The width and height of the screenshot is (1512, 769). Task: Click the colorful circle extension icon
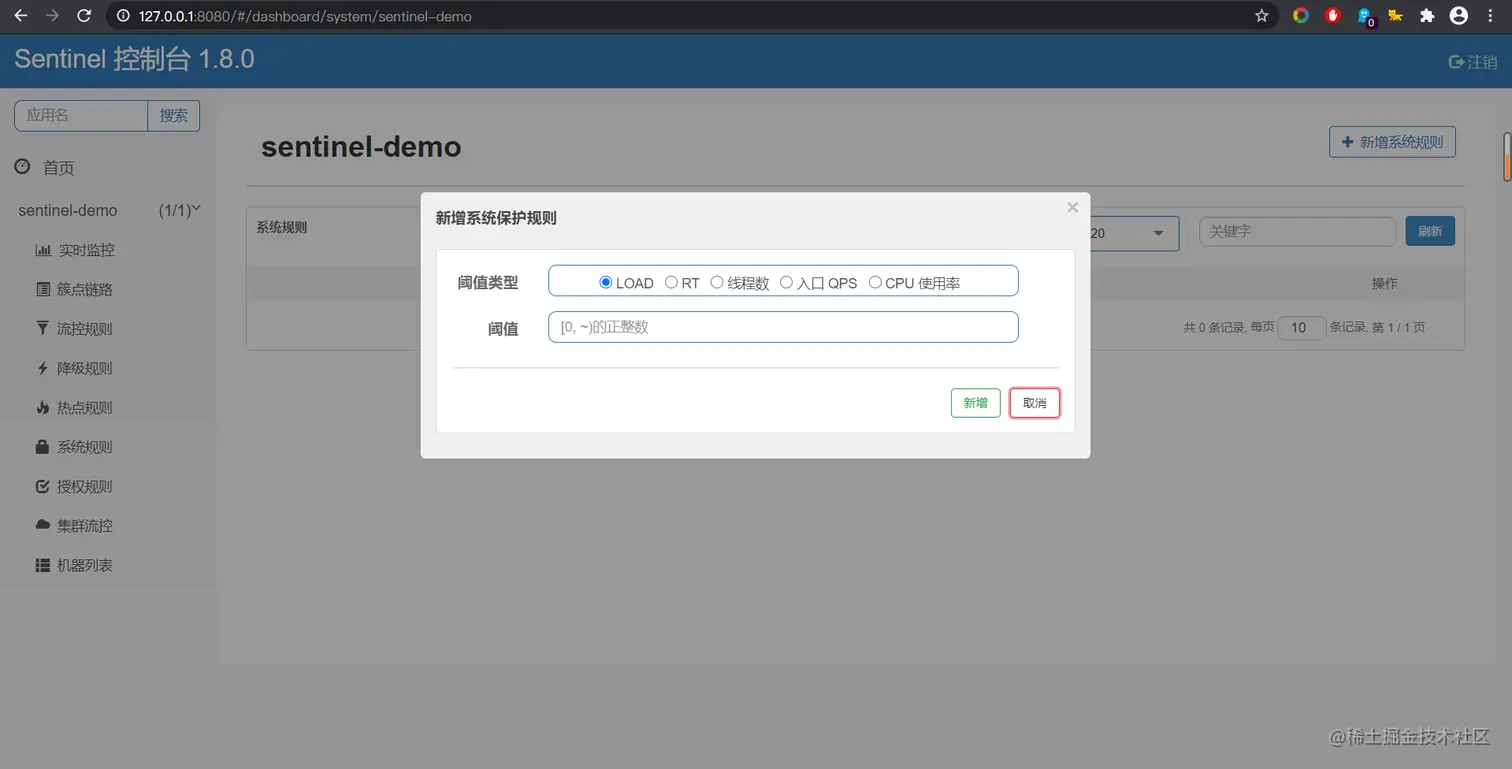pos(1301,16)
